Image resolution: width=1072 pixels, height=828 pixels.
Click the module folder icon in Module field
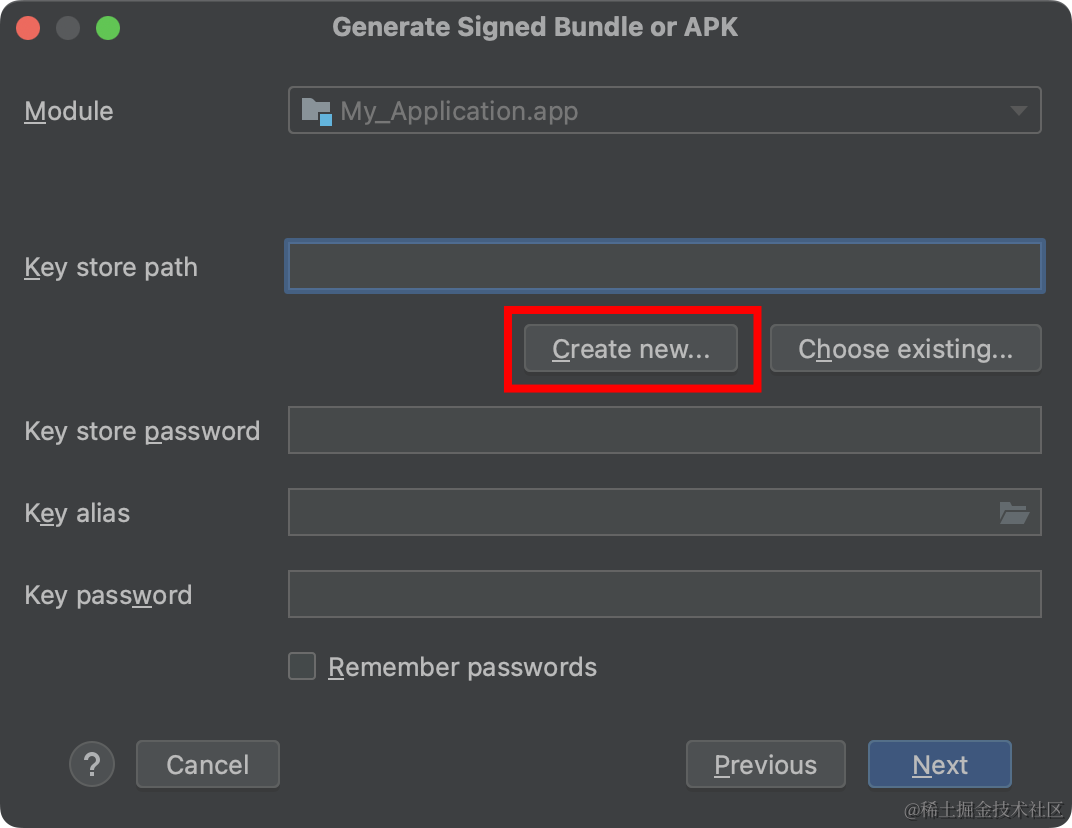click(x=316, y=110)
